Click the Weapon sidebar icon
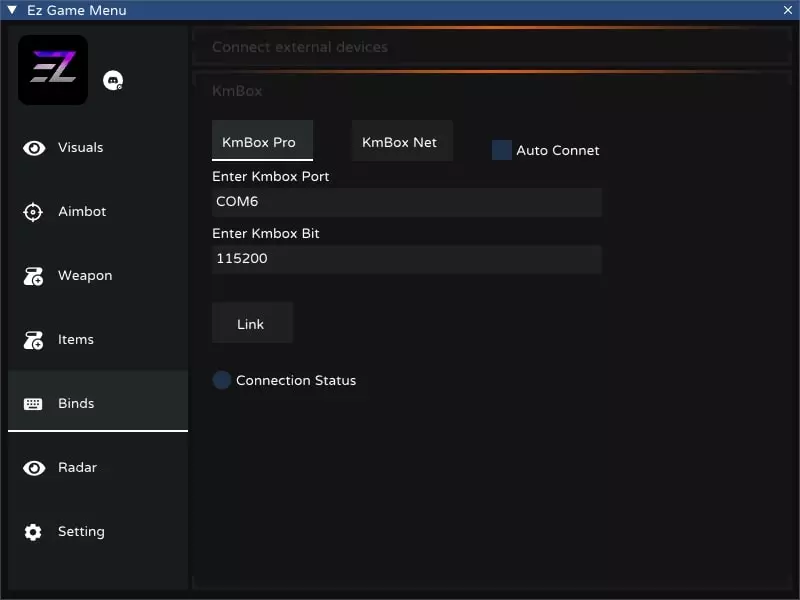 (x=33, y=276)
